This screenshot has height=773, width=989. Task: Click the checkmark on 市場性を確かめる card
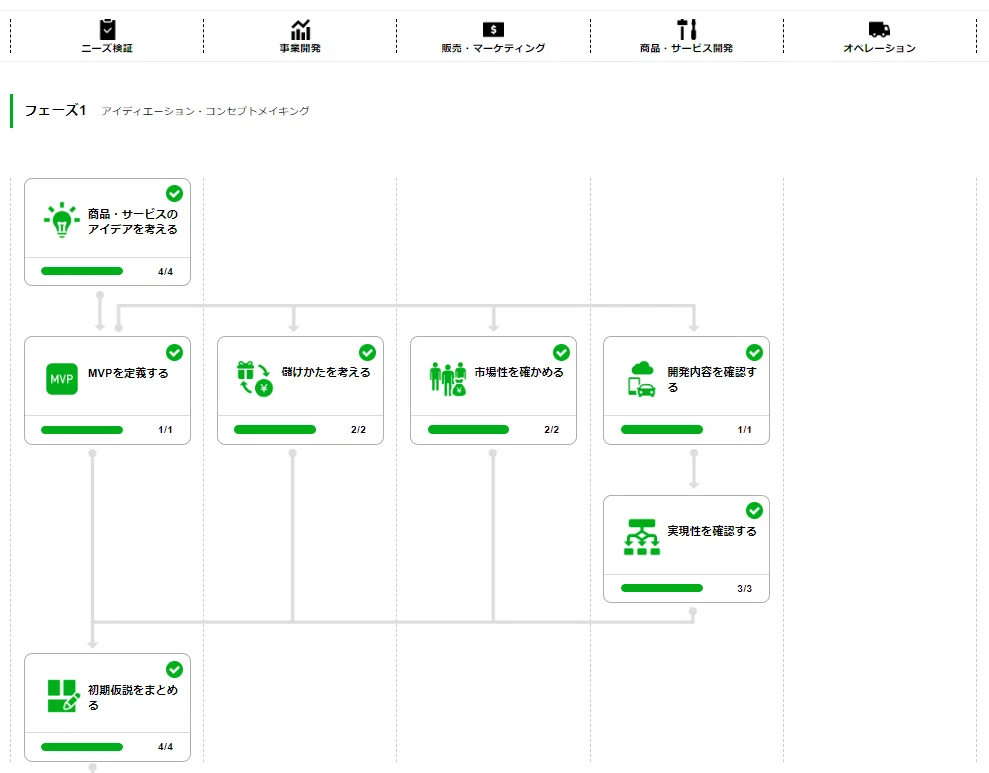561,352
